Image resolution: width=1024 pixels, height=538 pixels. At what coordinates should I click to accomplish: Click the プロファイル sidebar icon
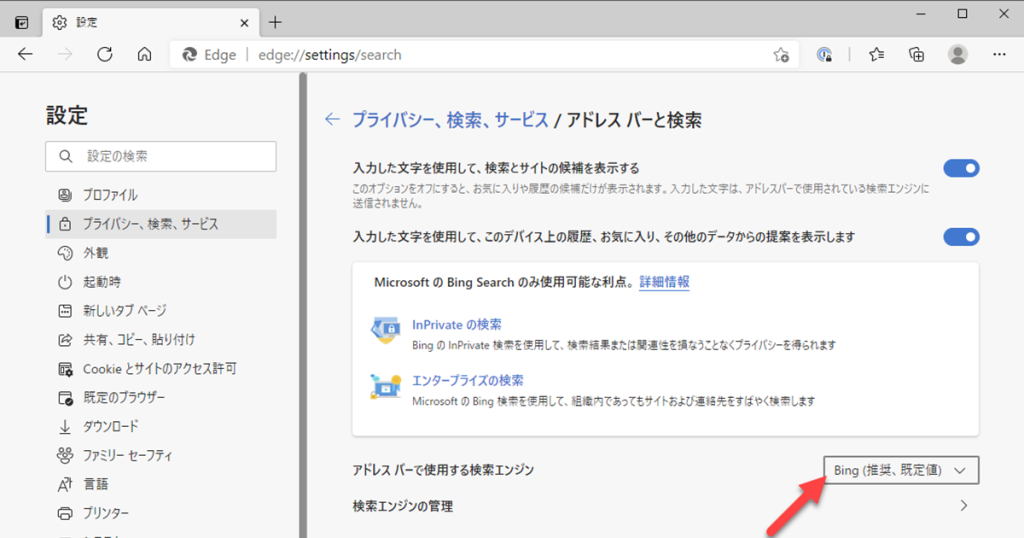coord(65,195)
